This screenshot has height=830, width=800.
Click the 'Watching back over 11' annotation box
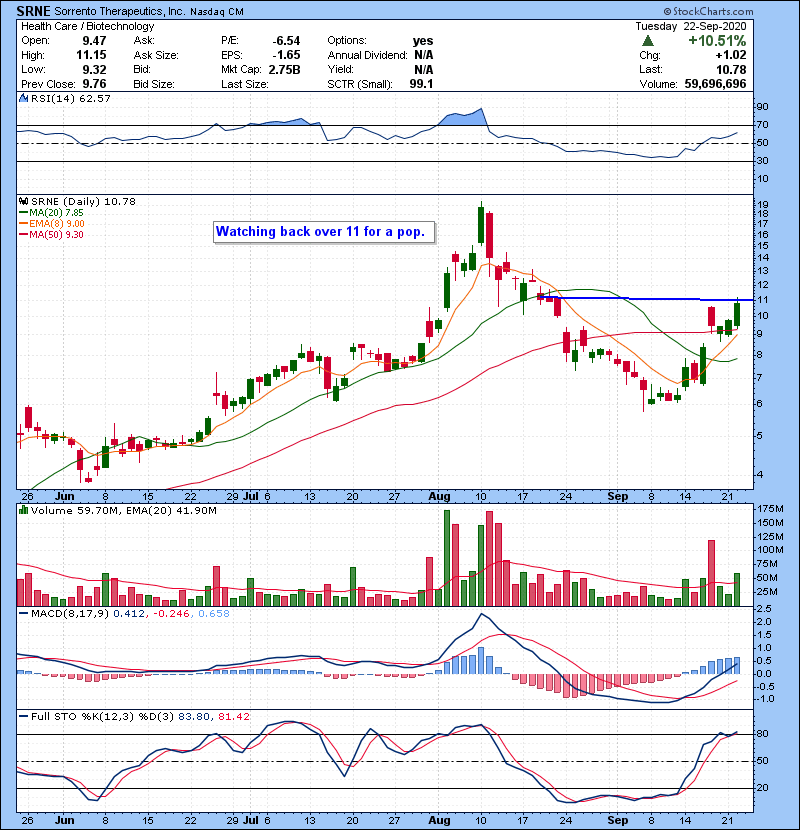324,232
